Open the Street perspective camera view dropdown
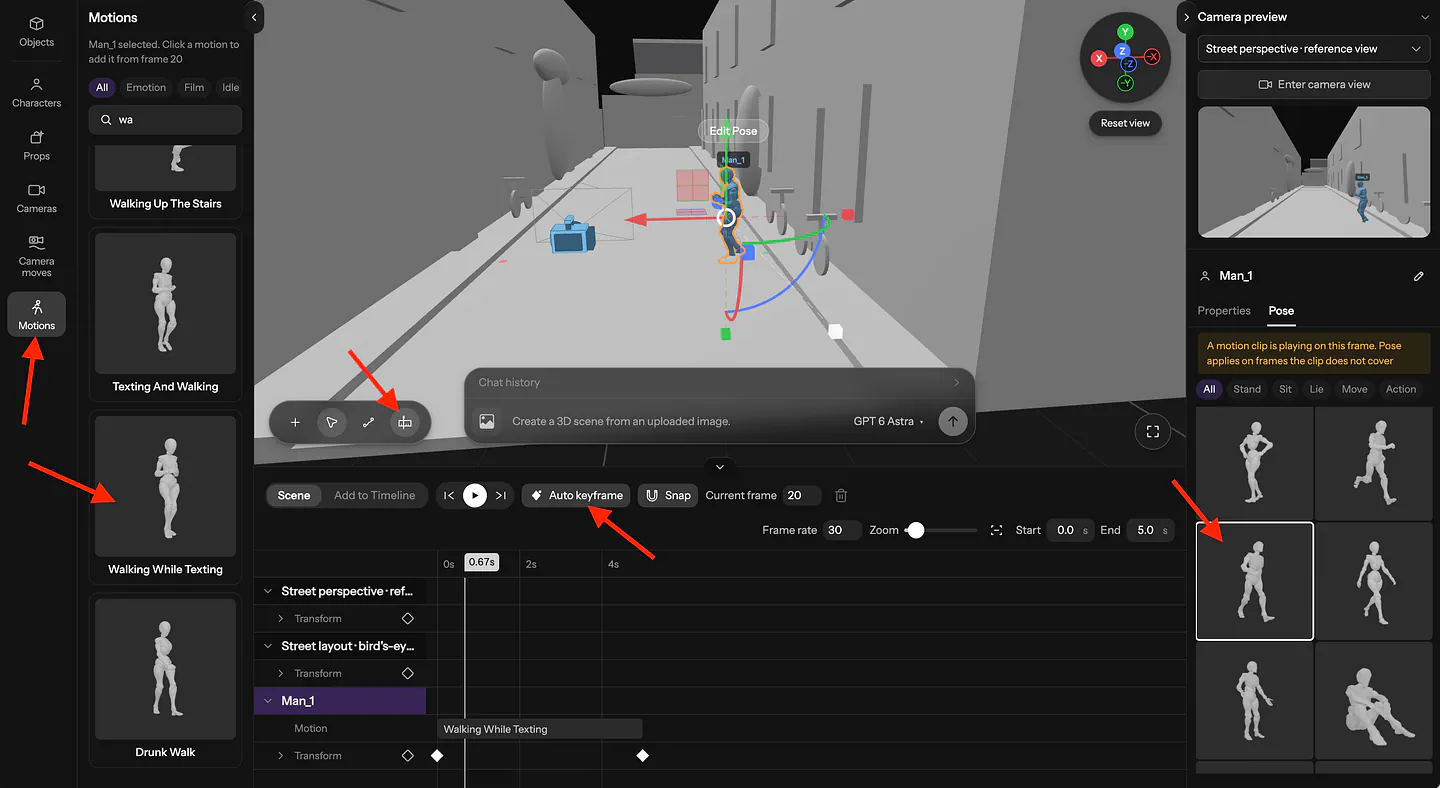The image size is (1440, 788). 1314,49
